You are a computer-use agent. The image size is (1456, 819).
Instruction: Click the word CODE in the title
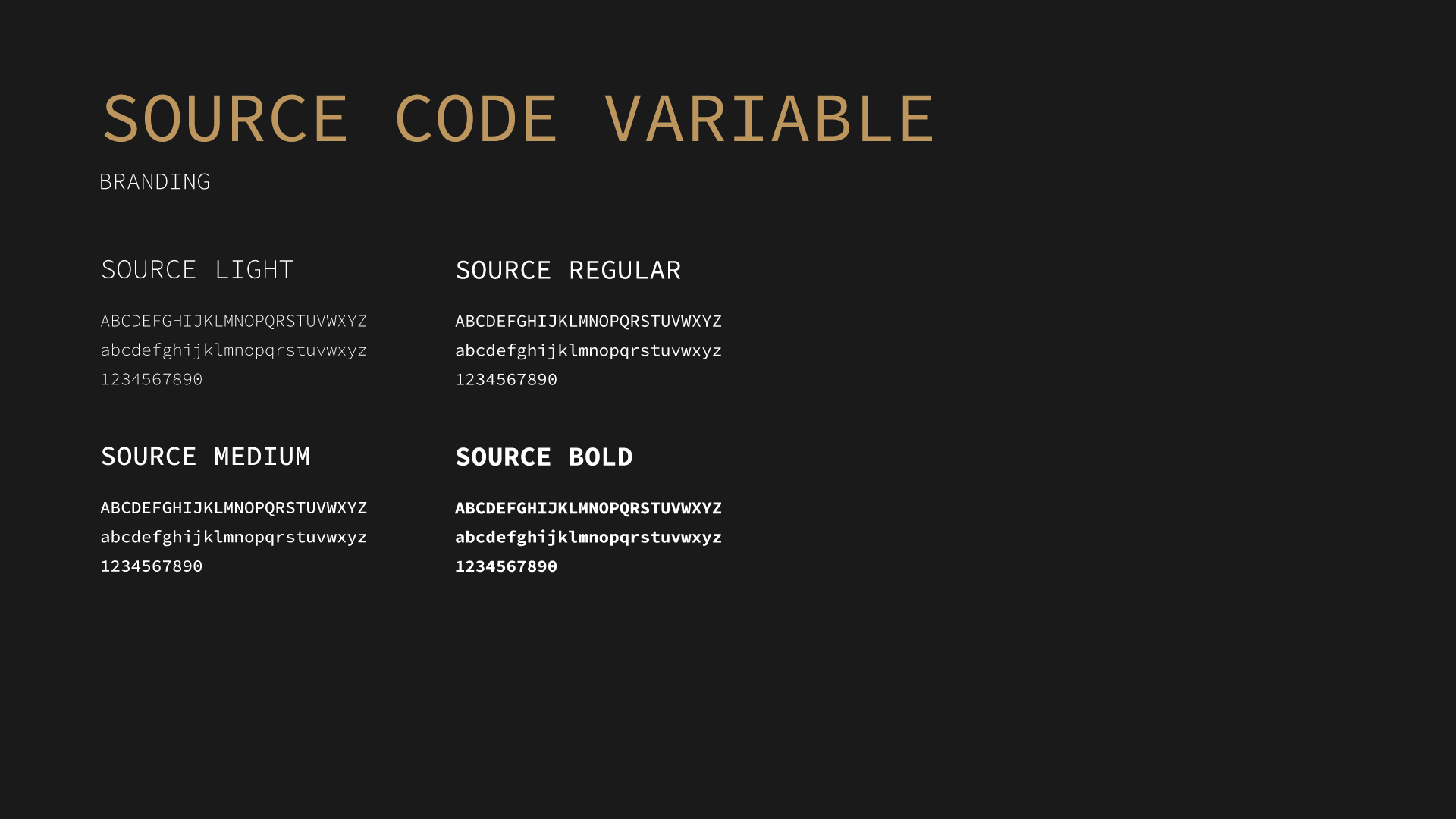476,118
